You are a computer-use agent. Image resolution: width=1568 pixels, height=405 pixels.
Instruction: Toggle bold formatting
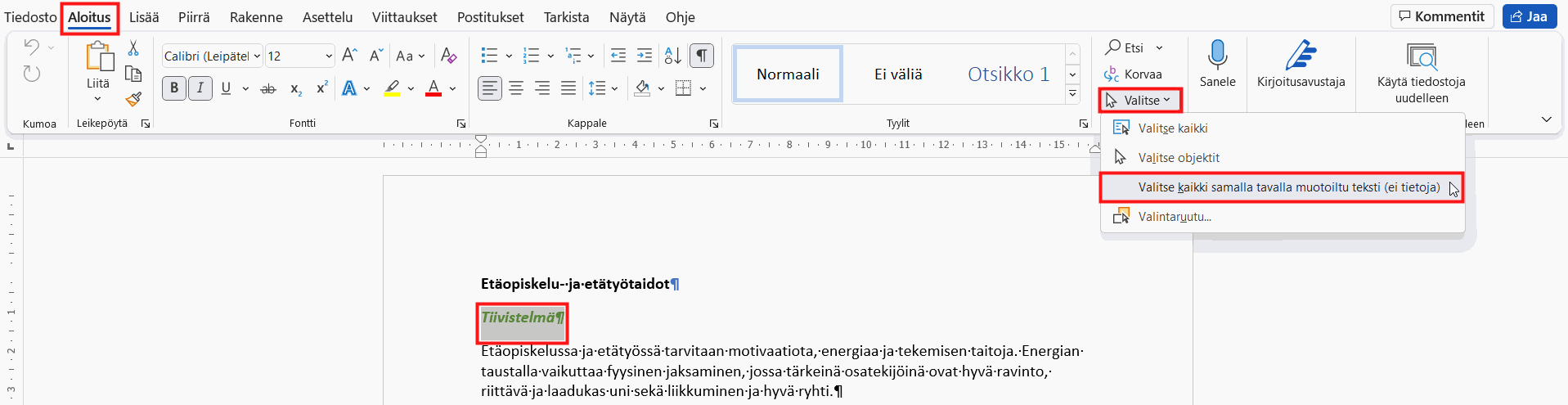(174, 88)
